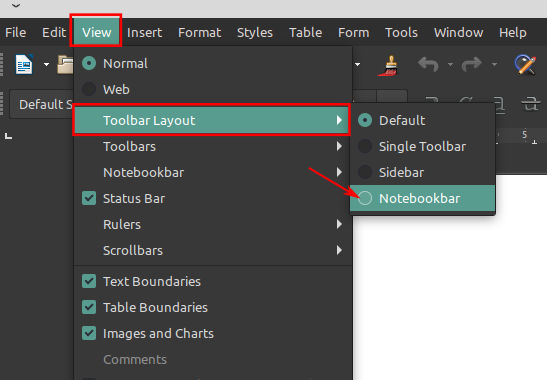Open the Insert menu
The height and width of the screenshot is (380, 547).
tap(144, 32)
